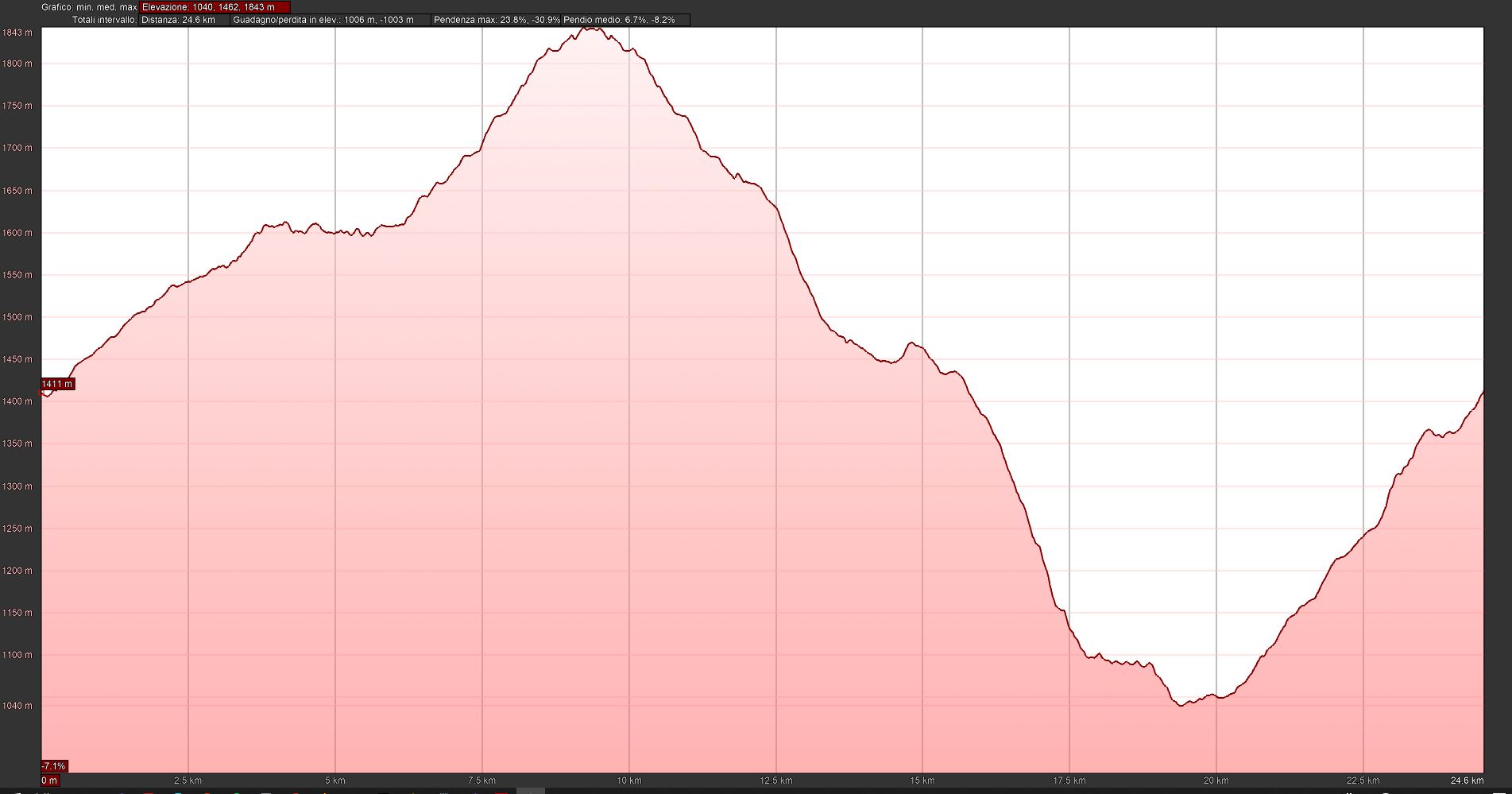The image size is (1512, 794).
Task: Select the Distanza 24.6 km field
Action: click(x=184, y=20)
